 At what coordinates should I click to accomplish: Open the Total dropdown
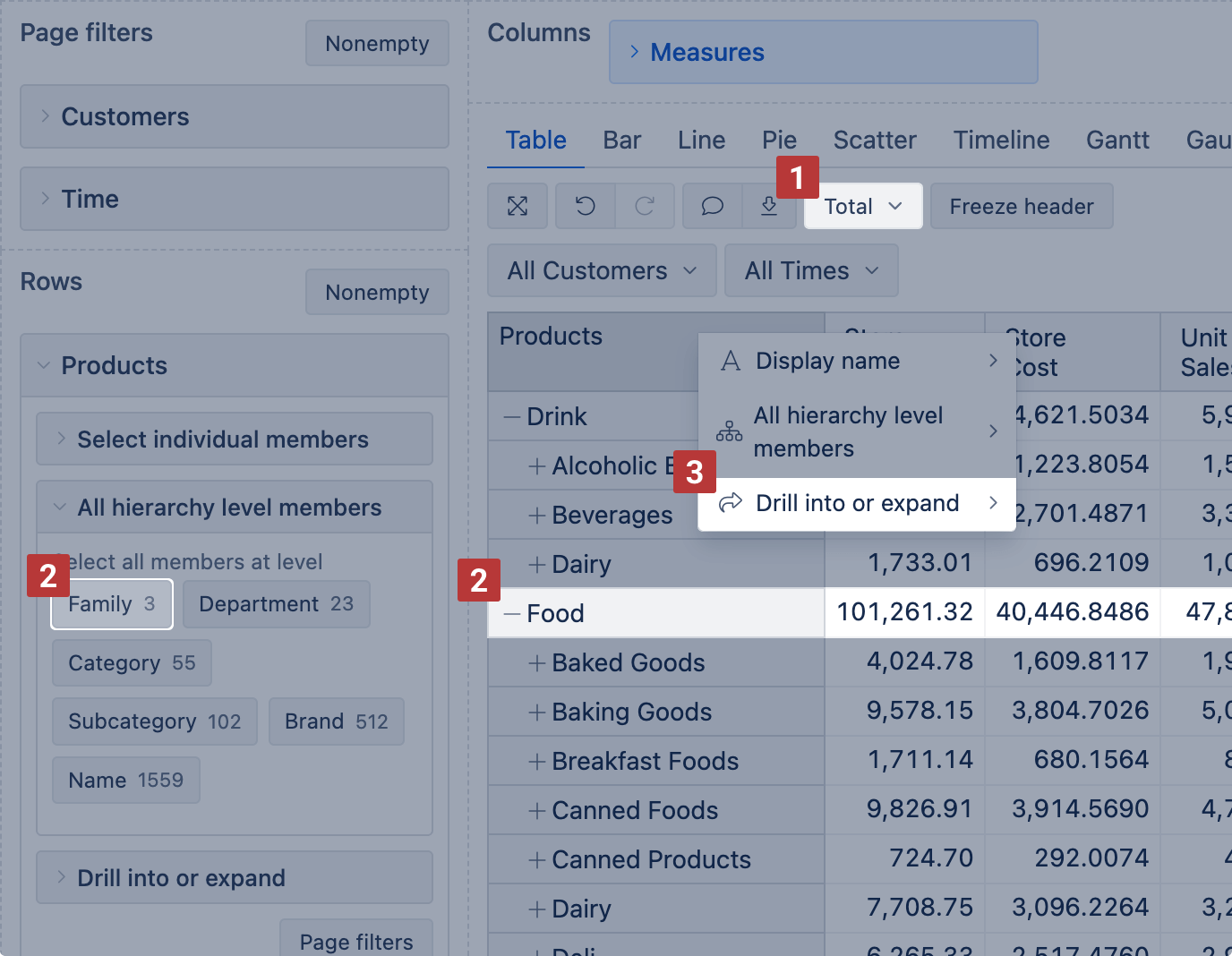pos(862,207)
